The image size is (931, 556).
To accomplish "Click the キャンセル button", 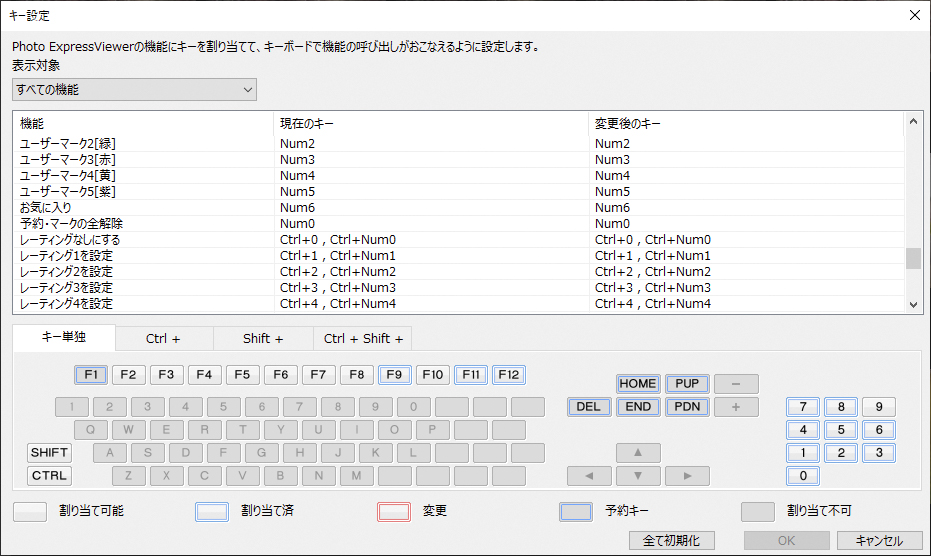I will pos(879,541).
